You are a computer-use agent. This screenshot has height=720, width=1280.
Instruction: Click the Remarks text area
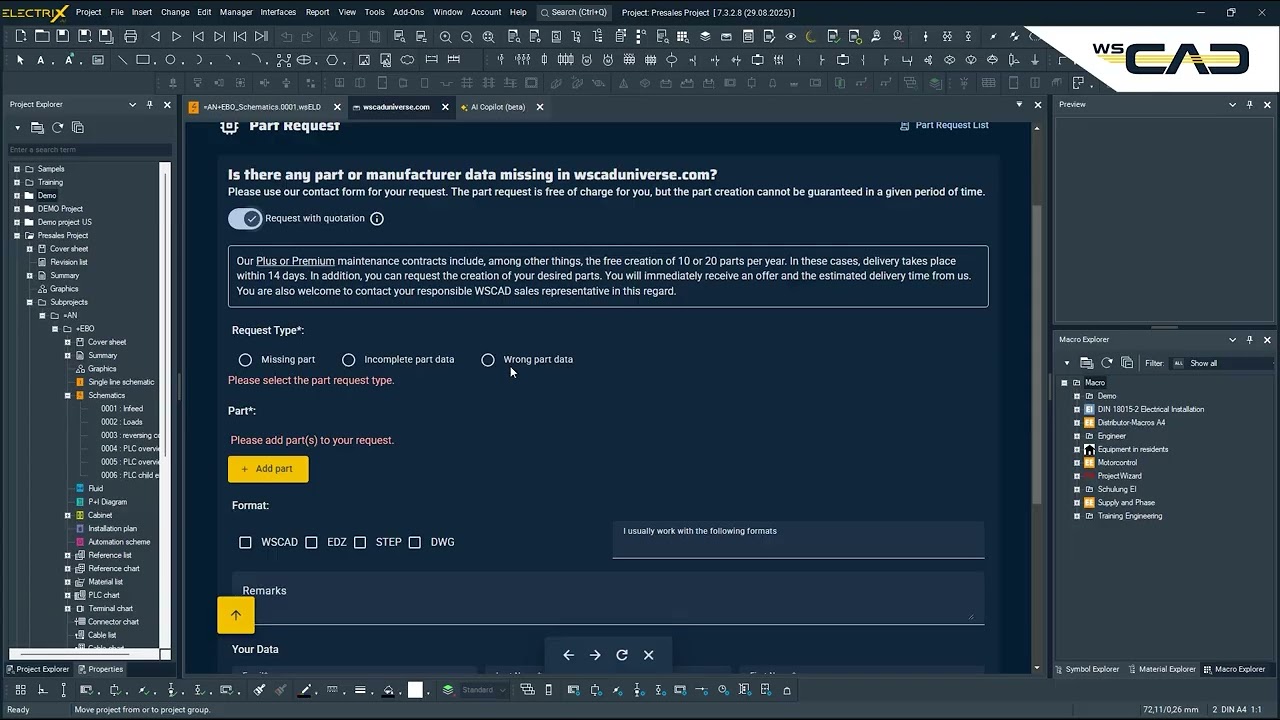608,598
